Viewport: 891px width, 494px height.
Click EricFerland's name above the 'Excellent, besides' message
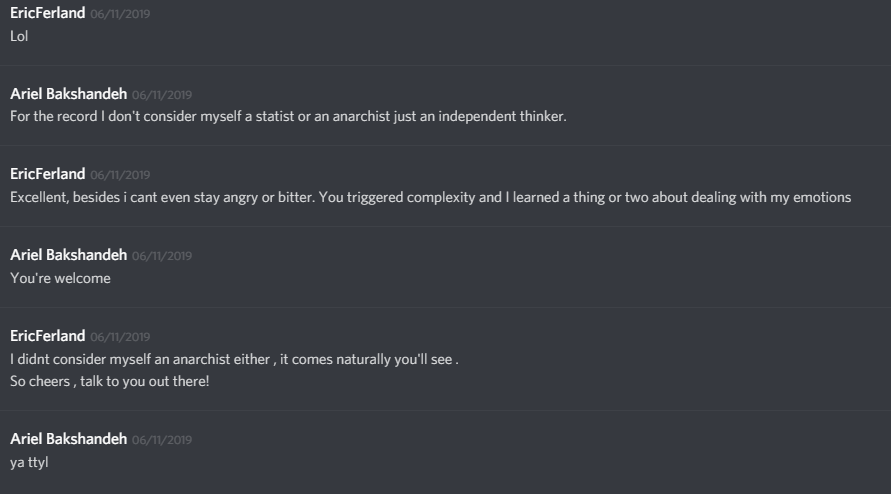tap(47, 174)
